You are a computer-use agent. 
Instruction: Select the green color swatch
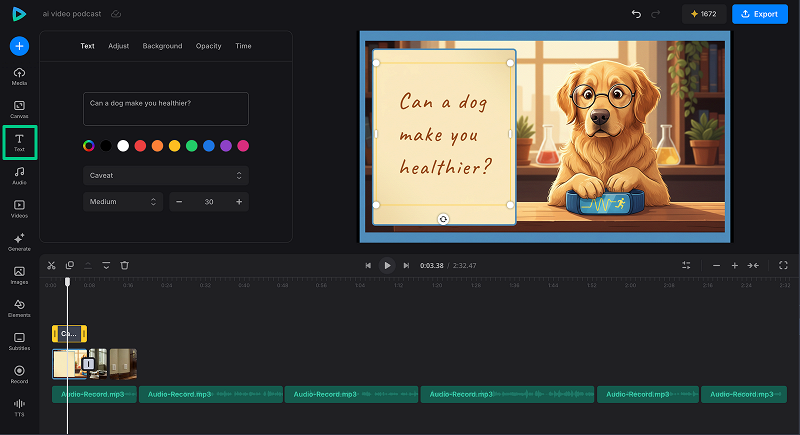pyautogui.click(x=192, y=146)
